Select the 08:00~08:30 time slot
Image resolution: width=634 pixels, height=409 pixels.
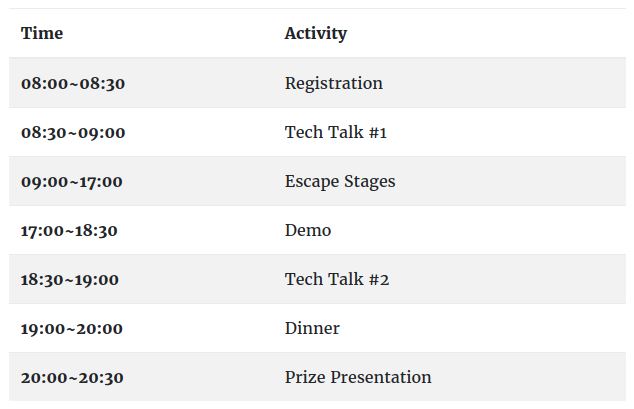(73, 83)
